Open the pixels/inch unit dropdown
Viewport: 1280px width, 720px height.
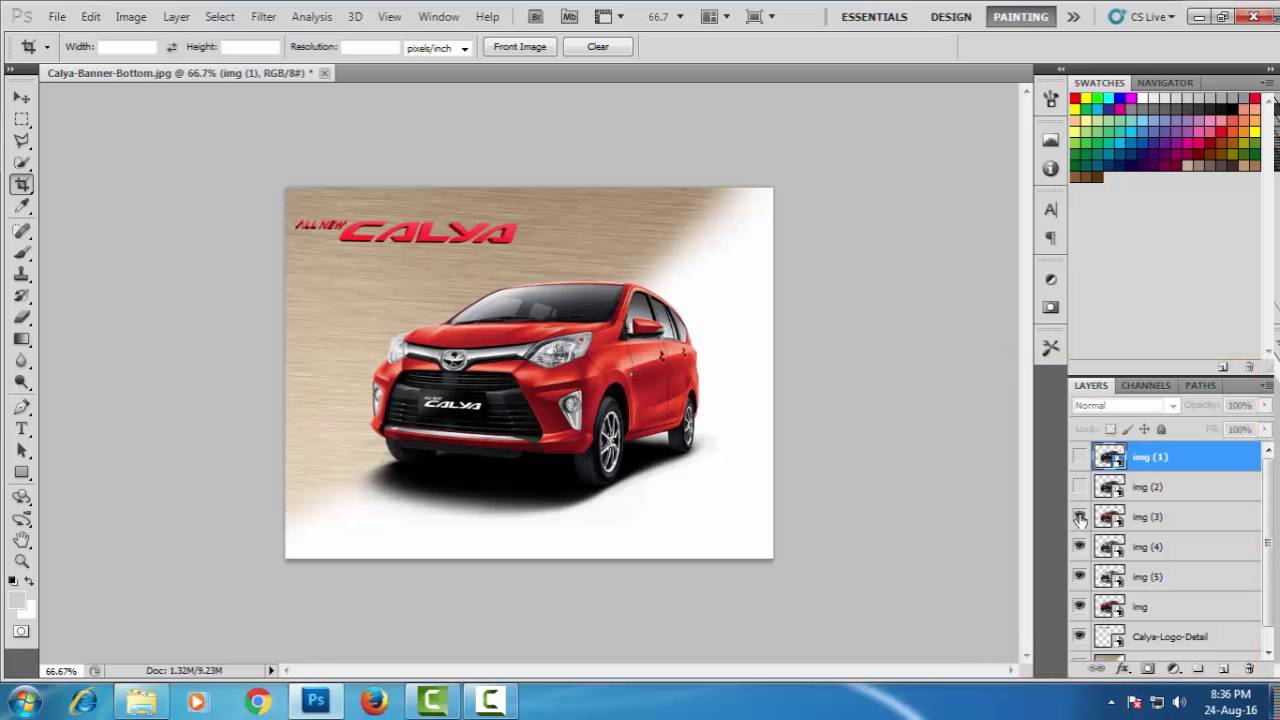438,48
